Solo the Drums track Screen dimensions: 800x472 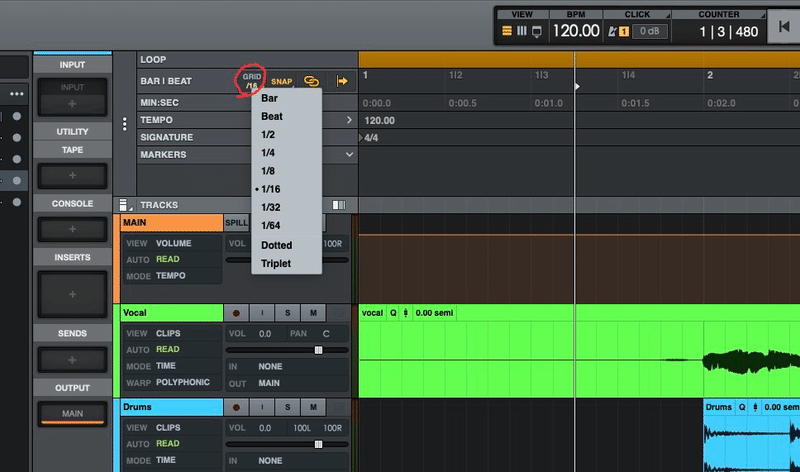288,407
